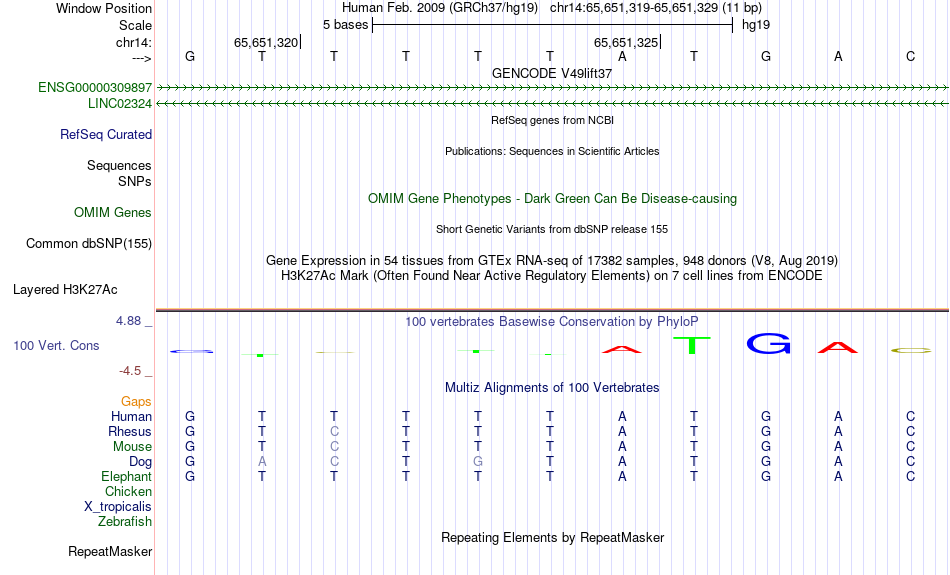Click the green T in PhyloP logo
The width and height of the screenshot is (950, 575).
point(692,345)
